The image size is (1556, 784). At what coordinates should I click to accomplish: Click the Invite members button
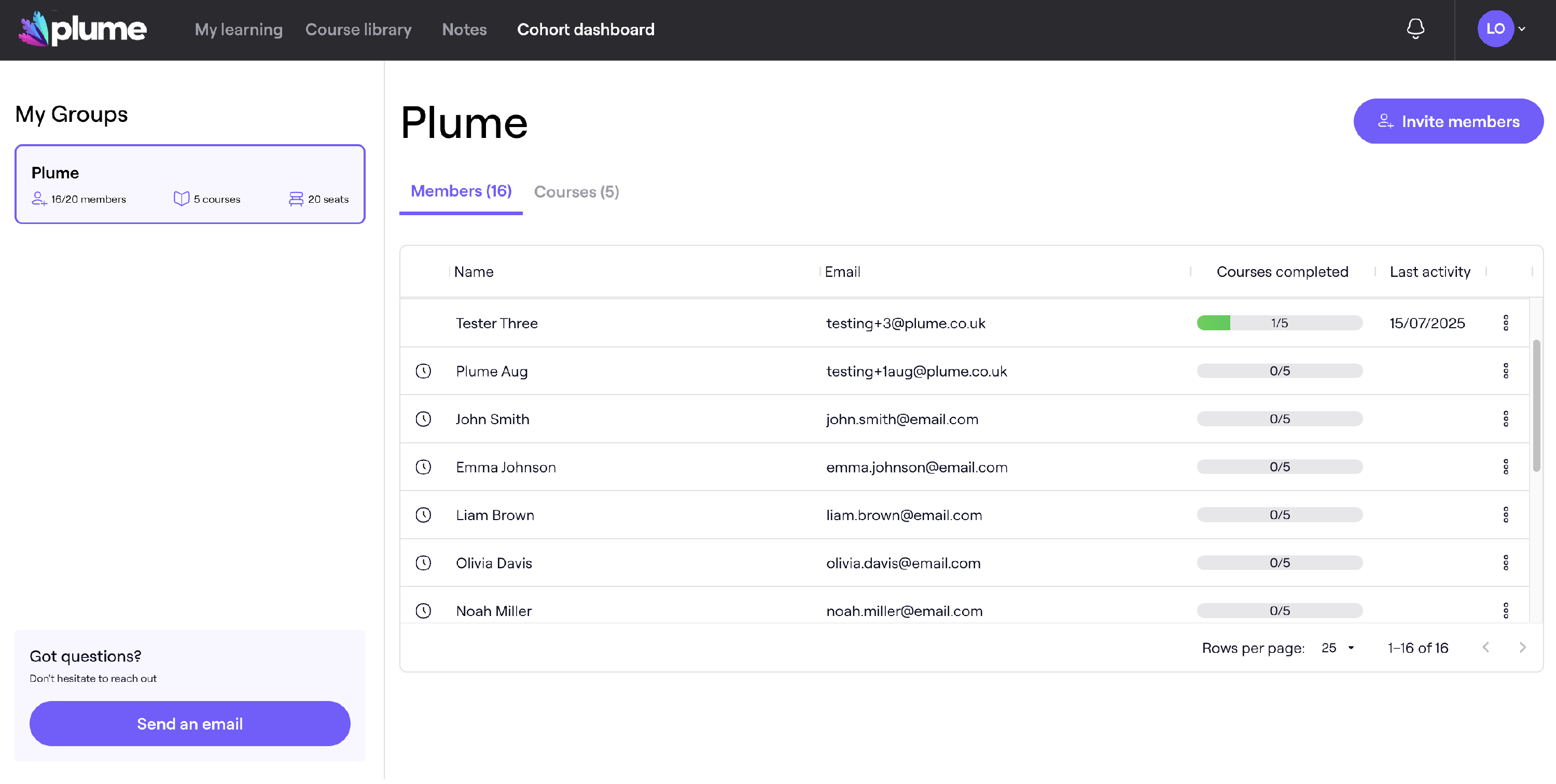[x=1448, y=121]
